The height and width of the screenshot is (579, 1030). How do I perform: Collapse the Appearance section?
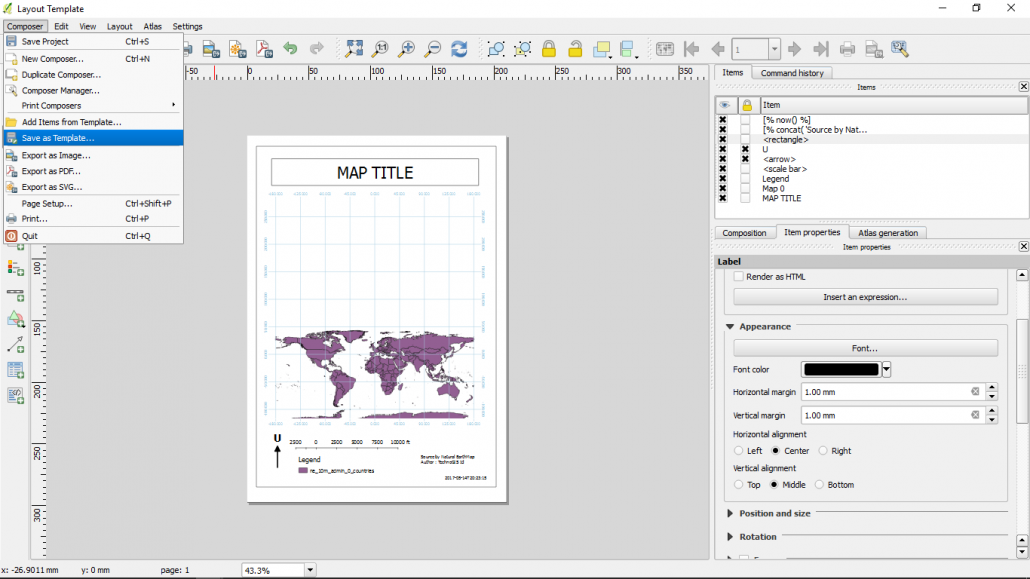pyautogui.click(x=730, y=326)
